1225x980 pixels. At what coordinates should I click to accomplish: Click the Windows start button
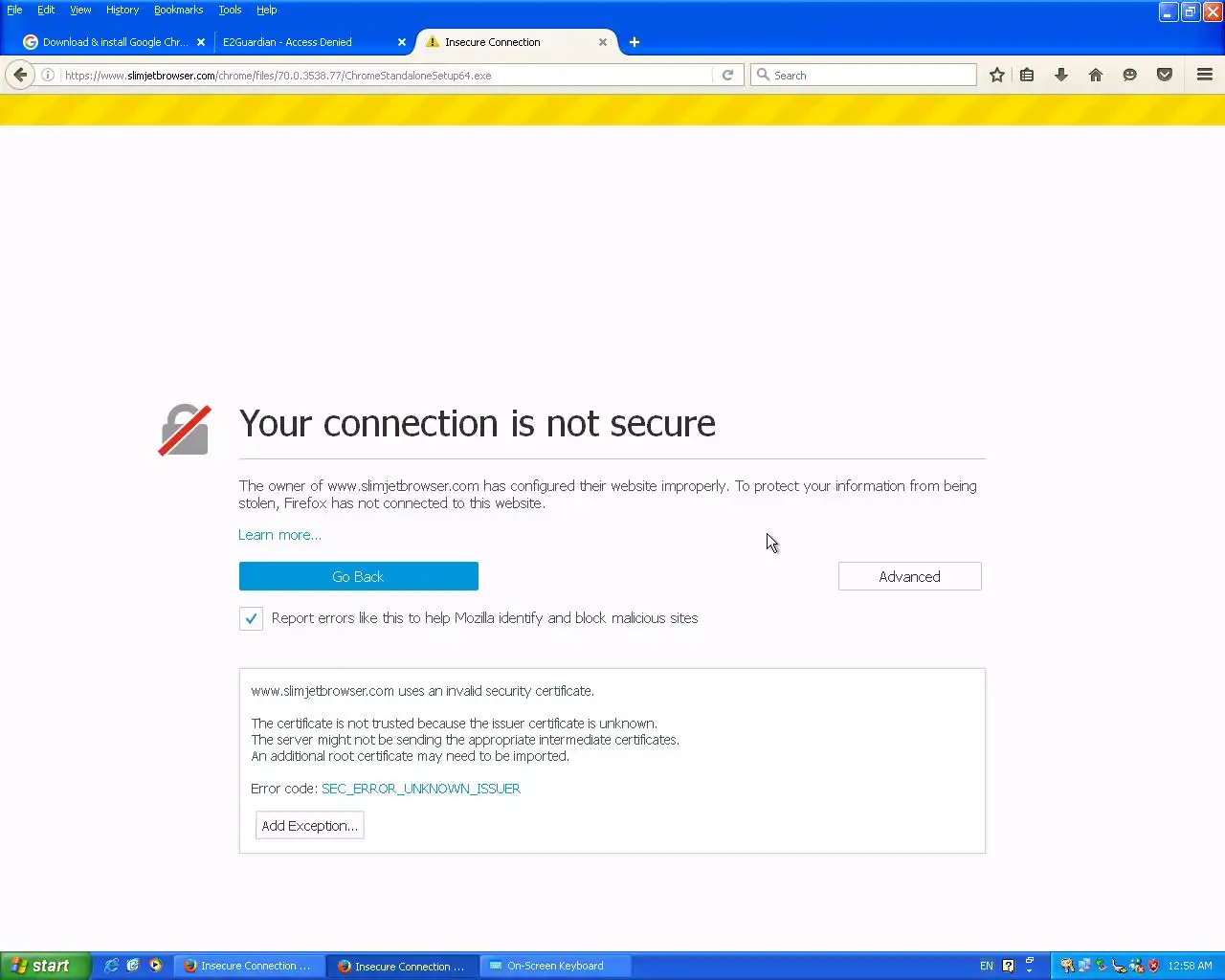pos(45,966)
